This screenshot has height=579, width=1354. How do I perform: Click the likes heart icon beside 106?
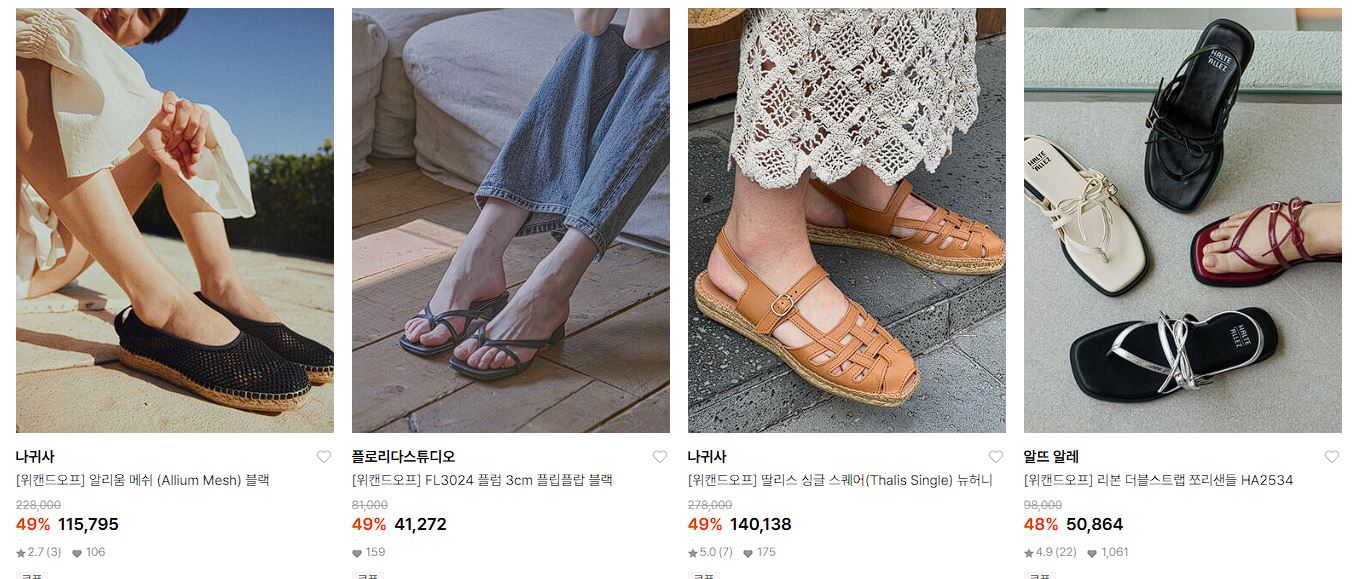(77, 553)
